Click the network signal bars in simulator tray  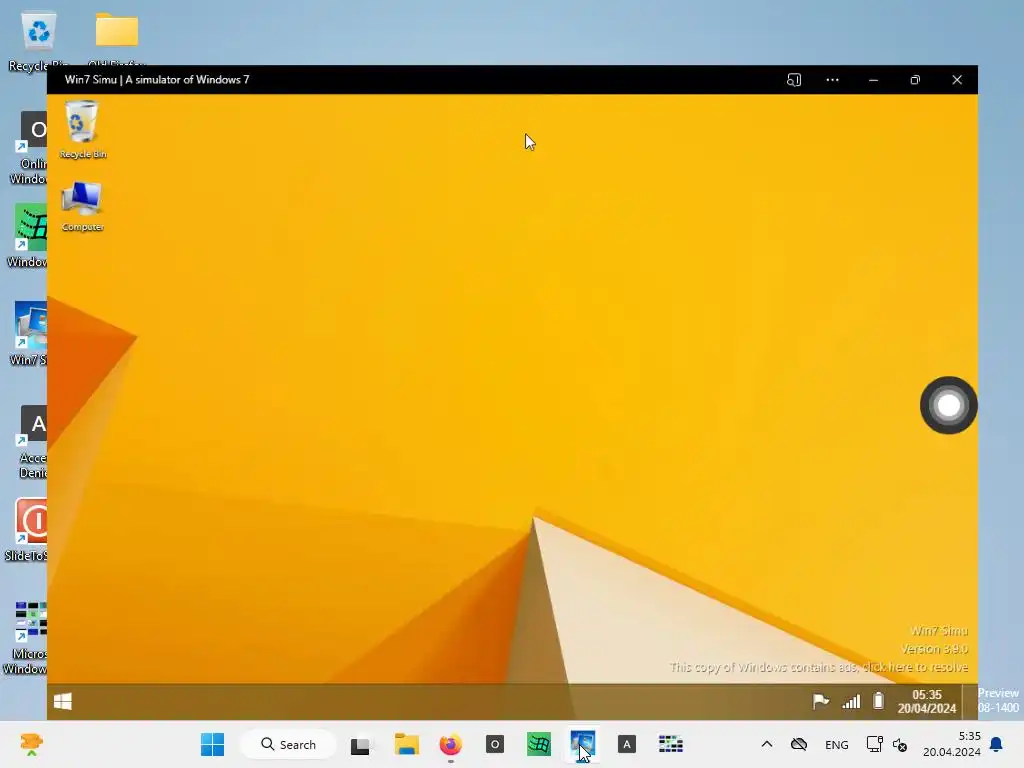(851, 701)
